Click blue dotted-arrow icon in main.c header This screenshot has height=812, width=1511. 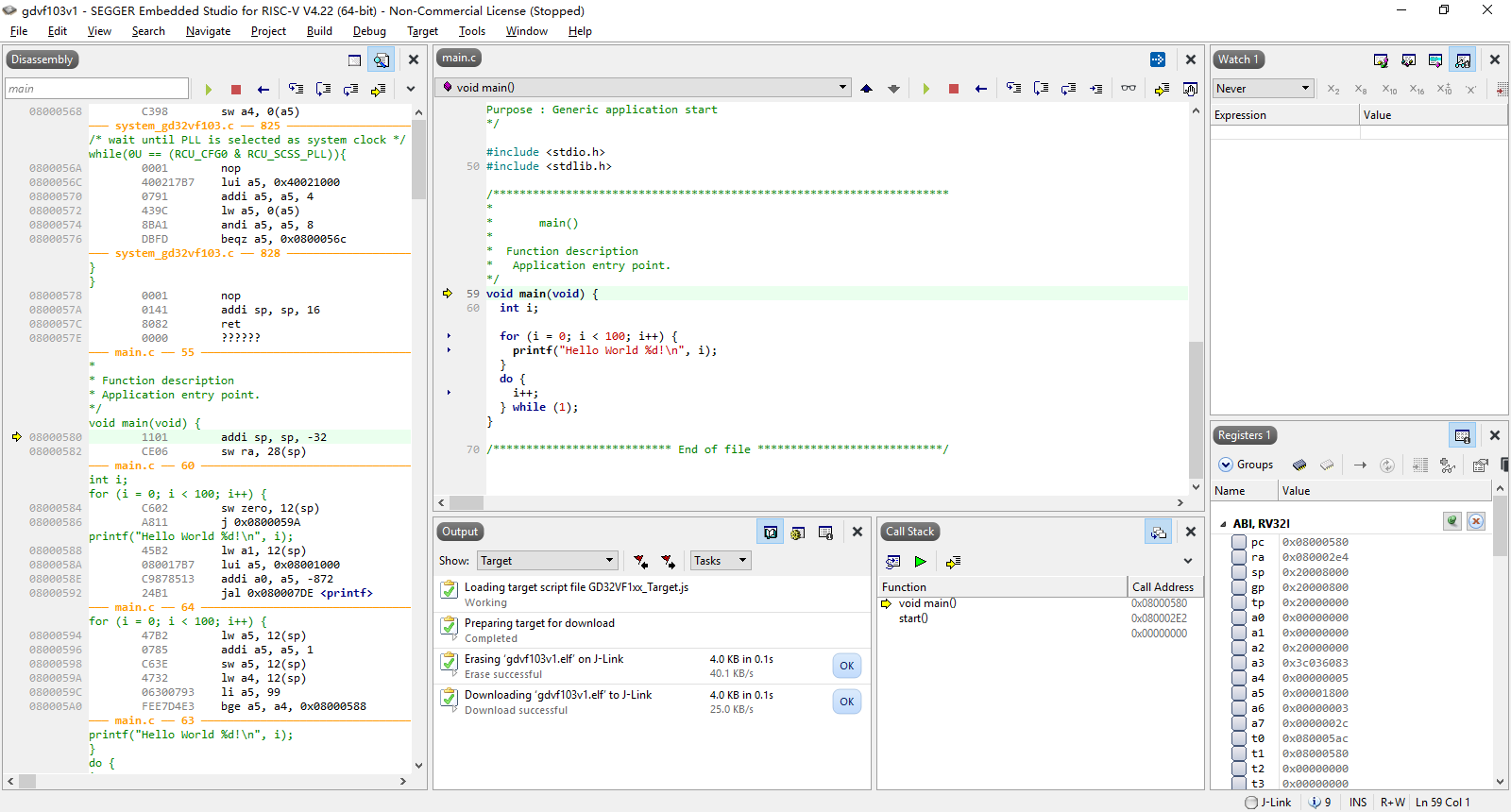tap(1158, 59)
